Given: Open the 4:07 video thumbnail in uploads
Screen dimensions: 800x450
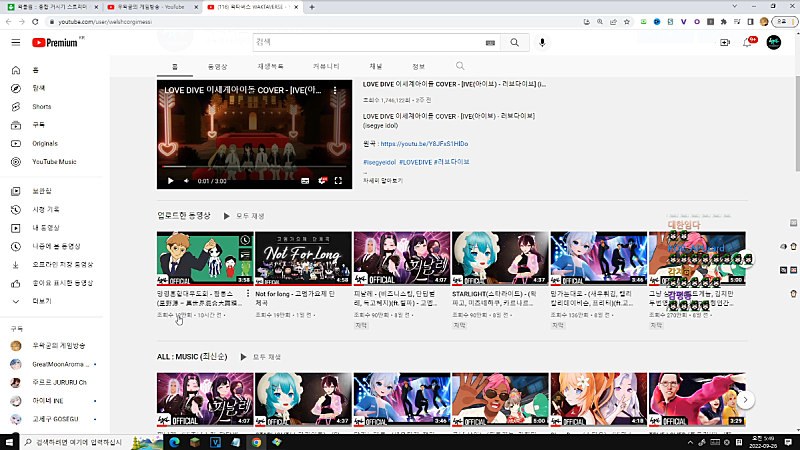Looking at the screenshot, I should pos(402,258).
